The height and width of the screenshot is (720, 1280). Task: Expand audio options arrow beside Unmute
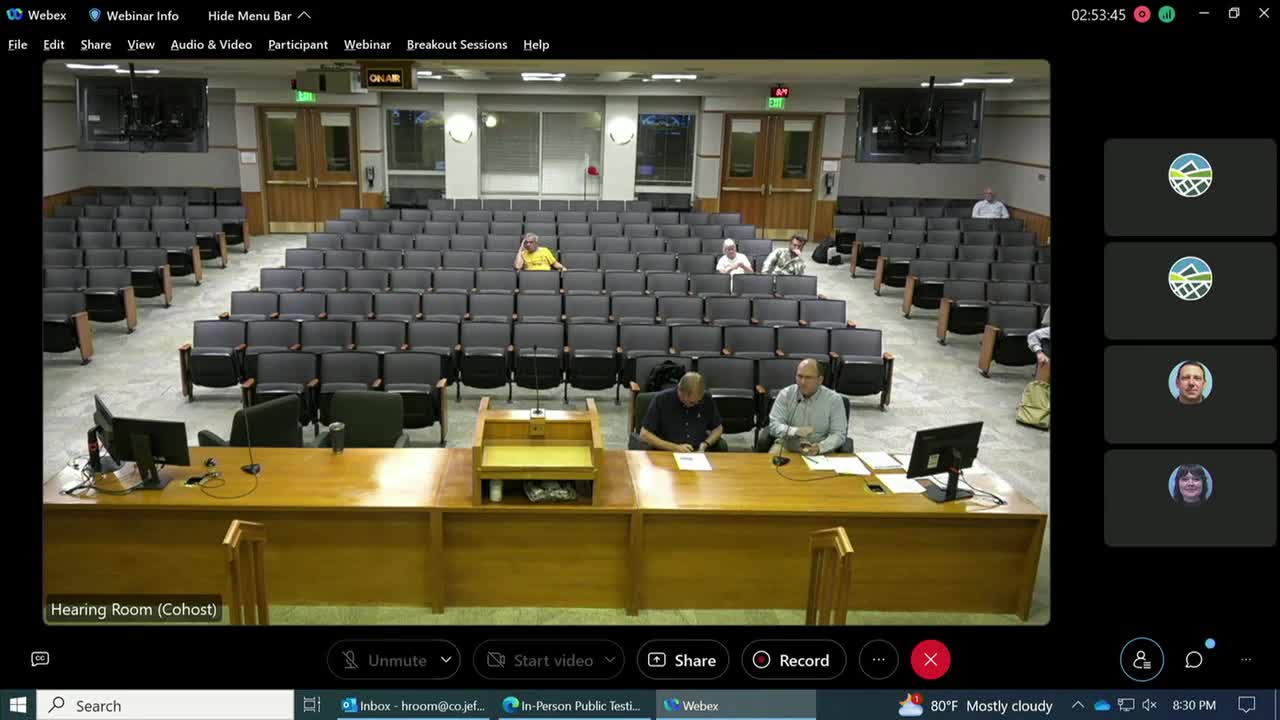[446, 660]
